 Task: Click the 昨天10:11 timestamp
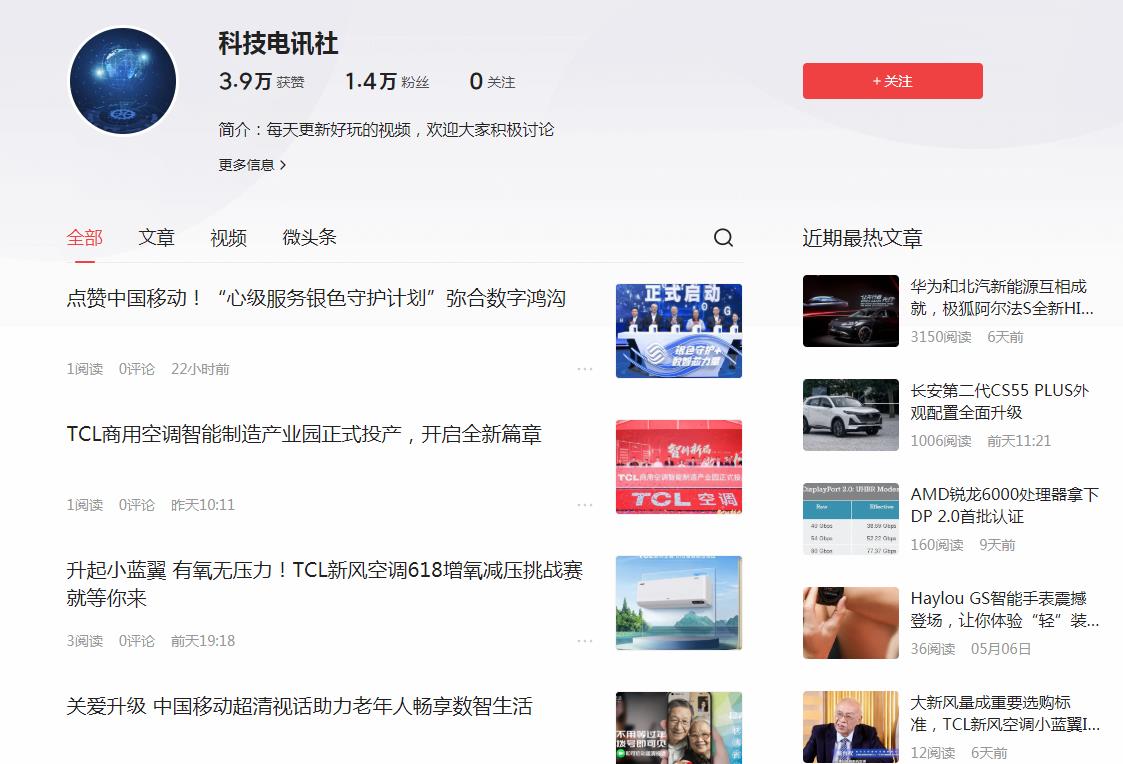203,505
